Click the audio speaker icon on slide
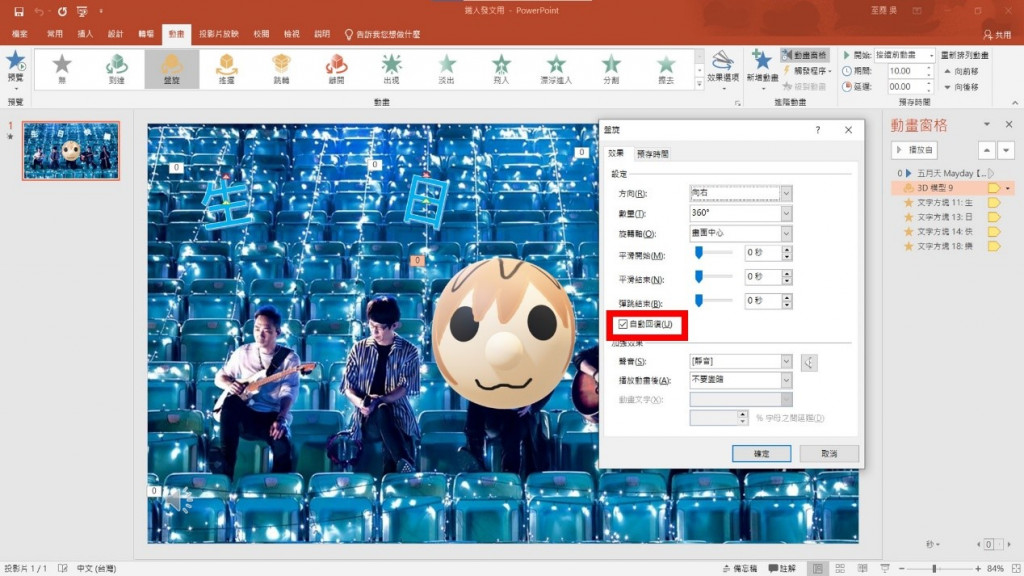The image size is (1024, 576). [178, 500]
